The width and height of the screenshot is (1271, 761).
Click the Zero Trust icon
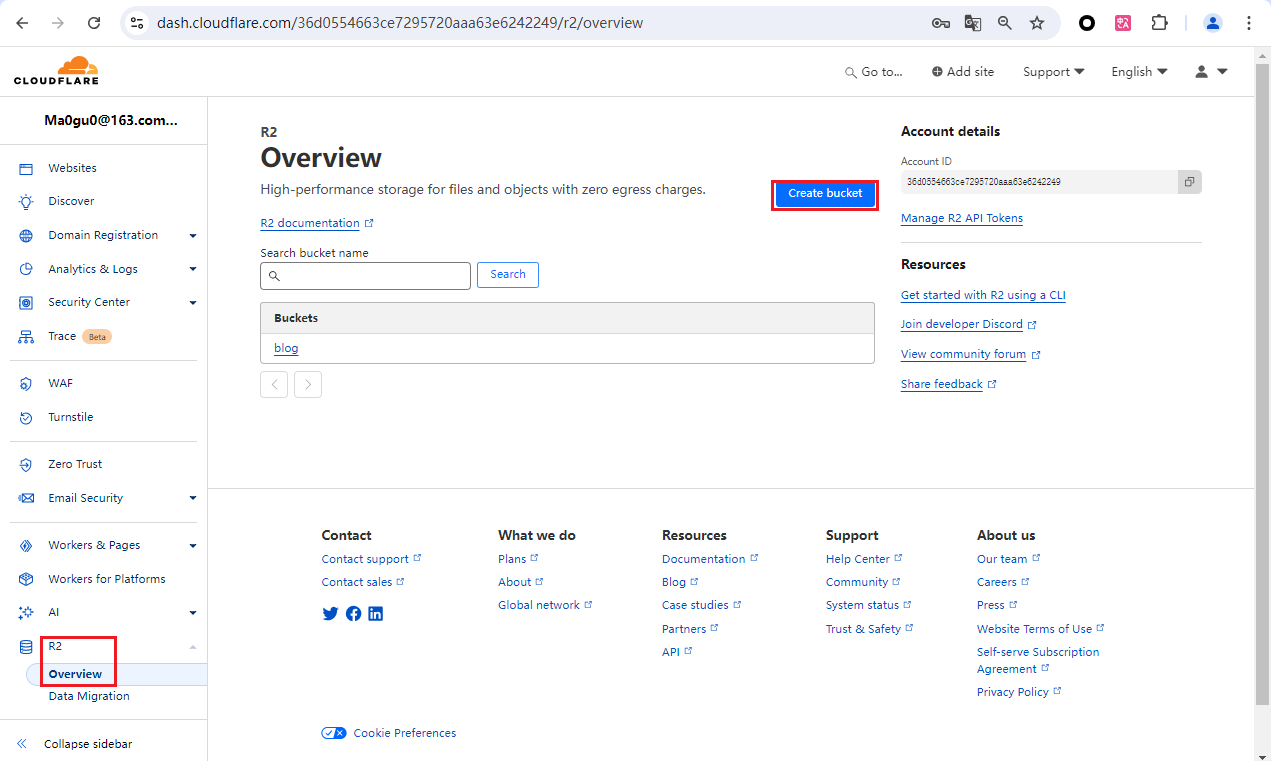point(26,465)
